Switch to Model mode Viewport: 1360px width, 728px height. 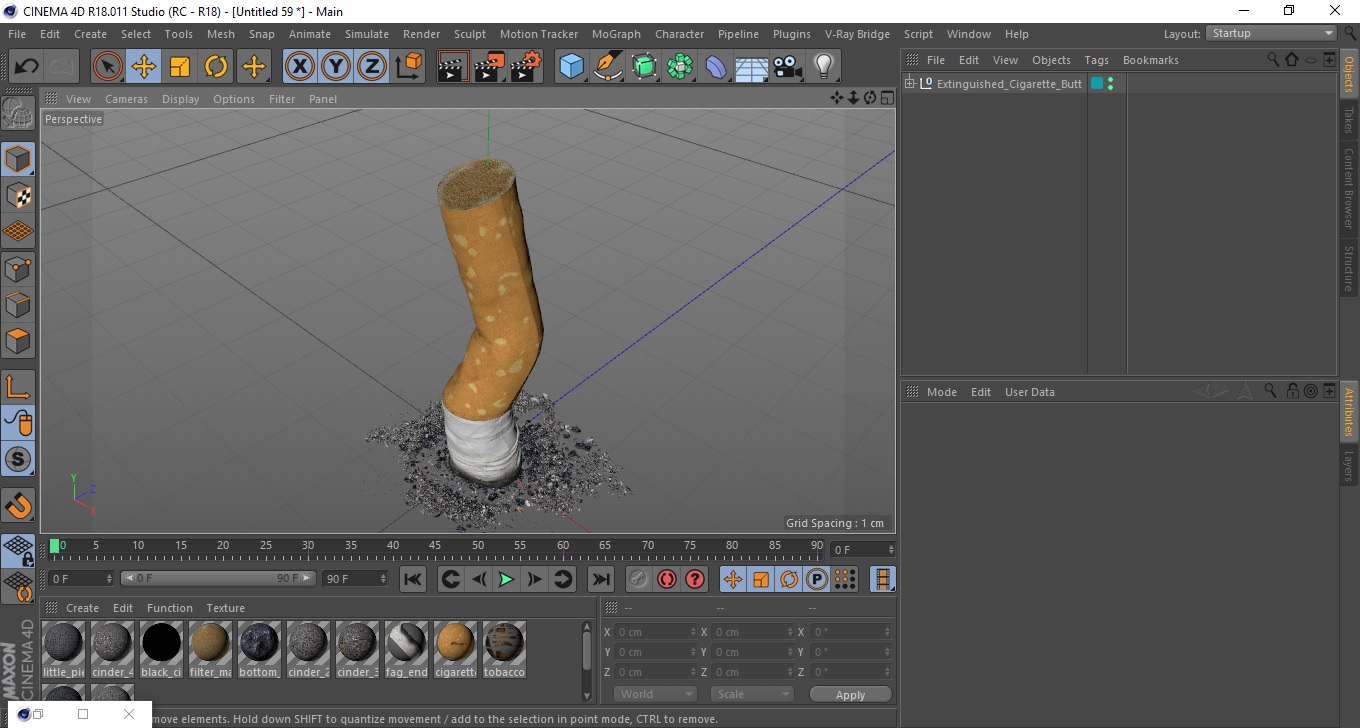pos(18,159)
